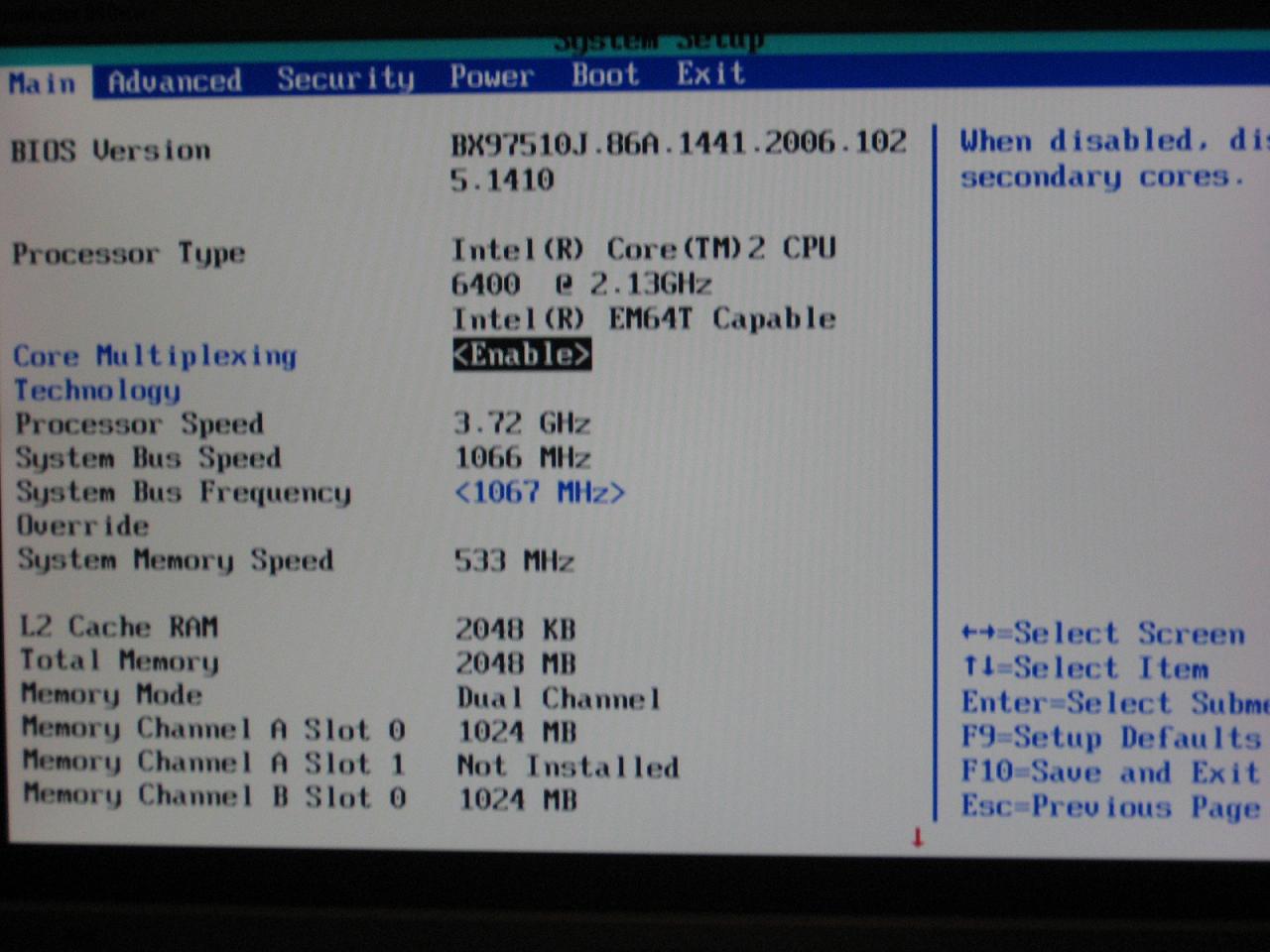Click the 3.72 GHz processor speed value
This screenshot has height=952, width=1270.
[x=522, y=423]
